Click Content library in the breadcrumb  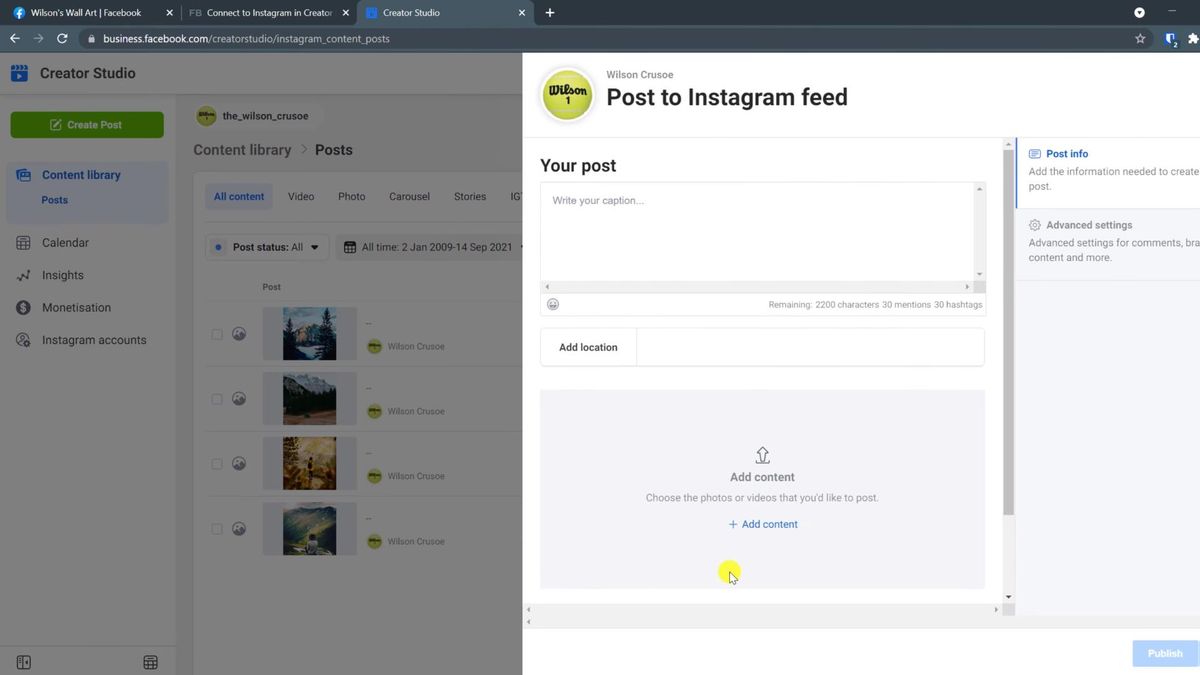pyautogui.click(x=242, y=150)
